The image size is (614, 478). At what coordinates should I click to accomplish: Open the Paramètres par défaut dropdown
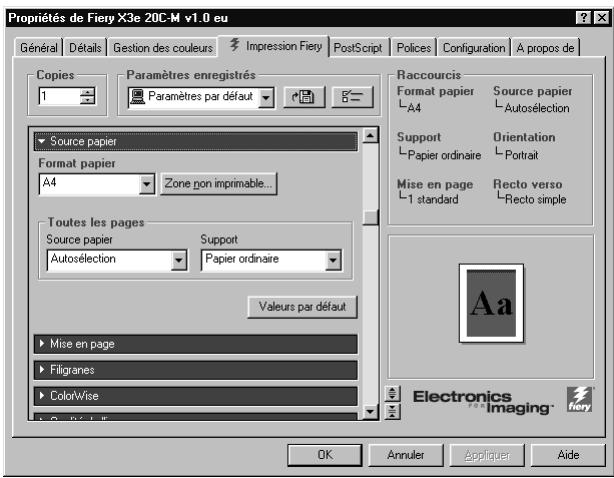(x=266, y=97)
